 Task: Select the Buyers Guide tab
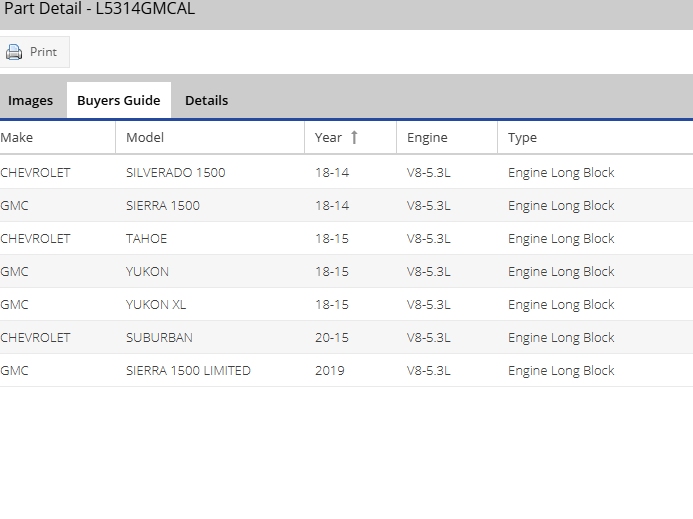tap(119, 100)
